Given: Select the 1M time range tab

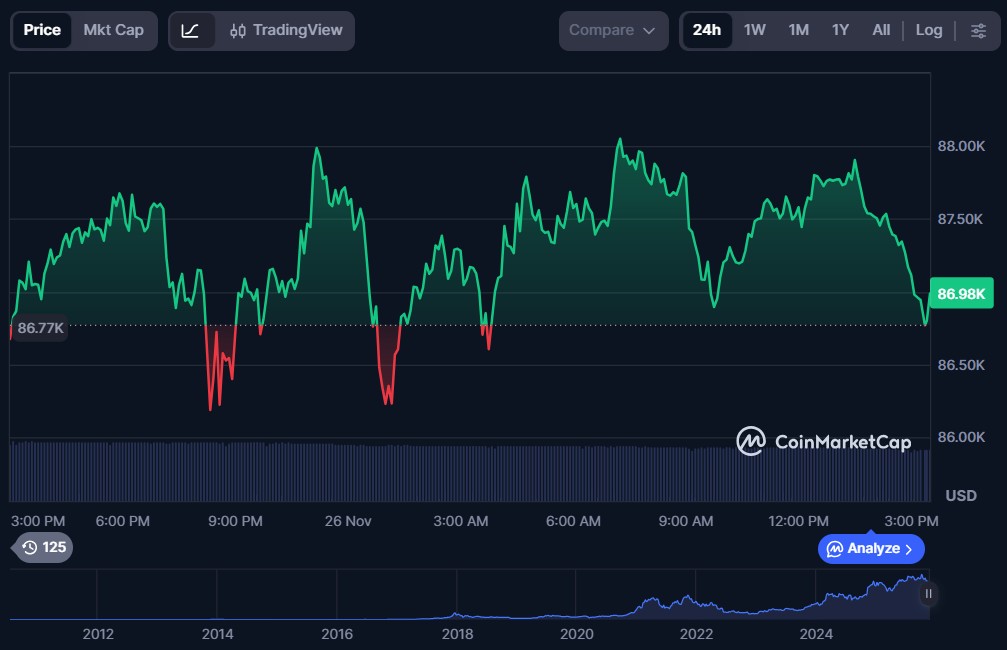Looking at the screenshot, I should (798, 30).
